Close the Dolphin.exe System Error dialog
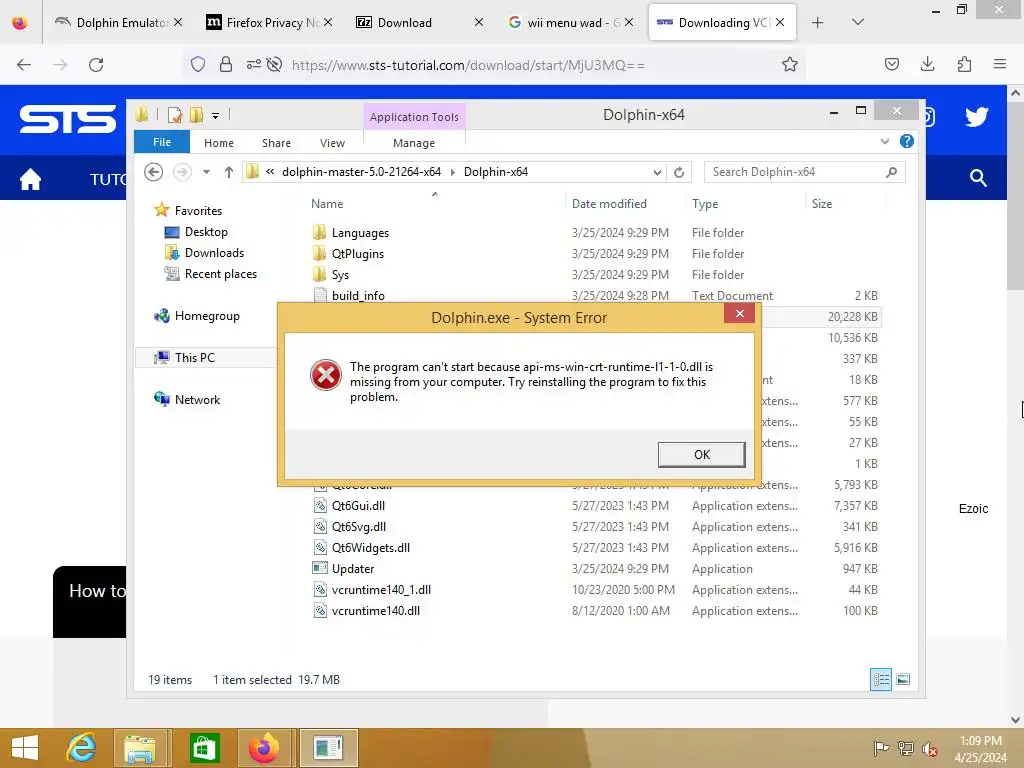 (739, 313)
